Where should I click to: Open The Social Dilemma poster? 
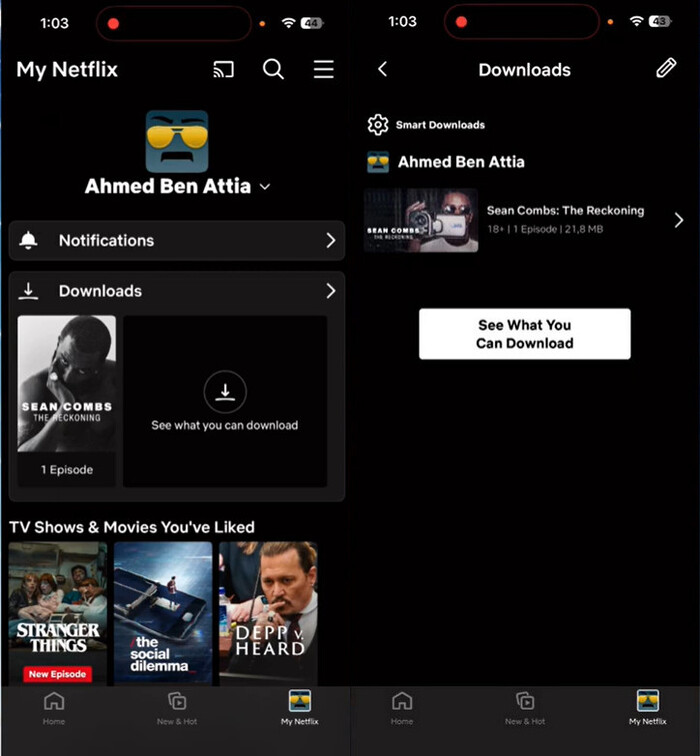pos(163,613)
